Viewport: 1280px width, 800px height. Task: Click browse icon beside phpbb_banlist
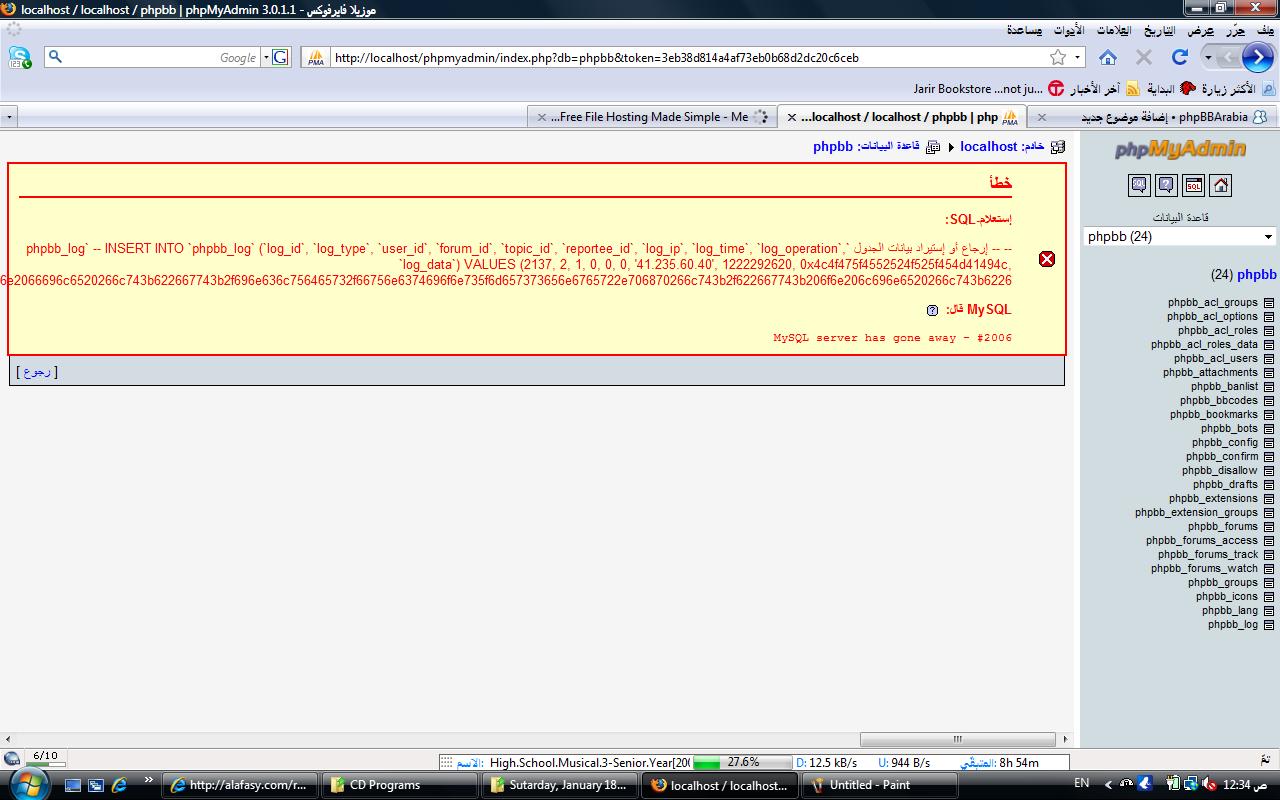1268,387
